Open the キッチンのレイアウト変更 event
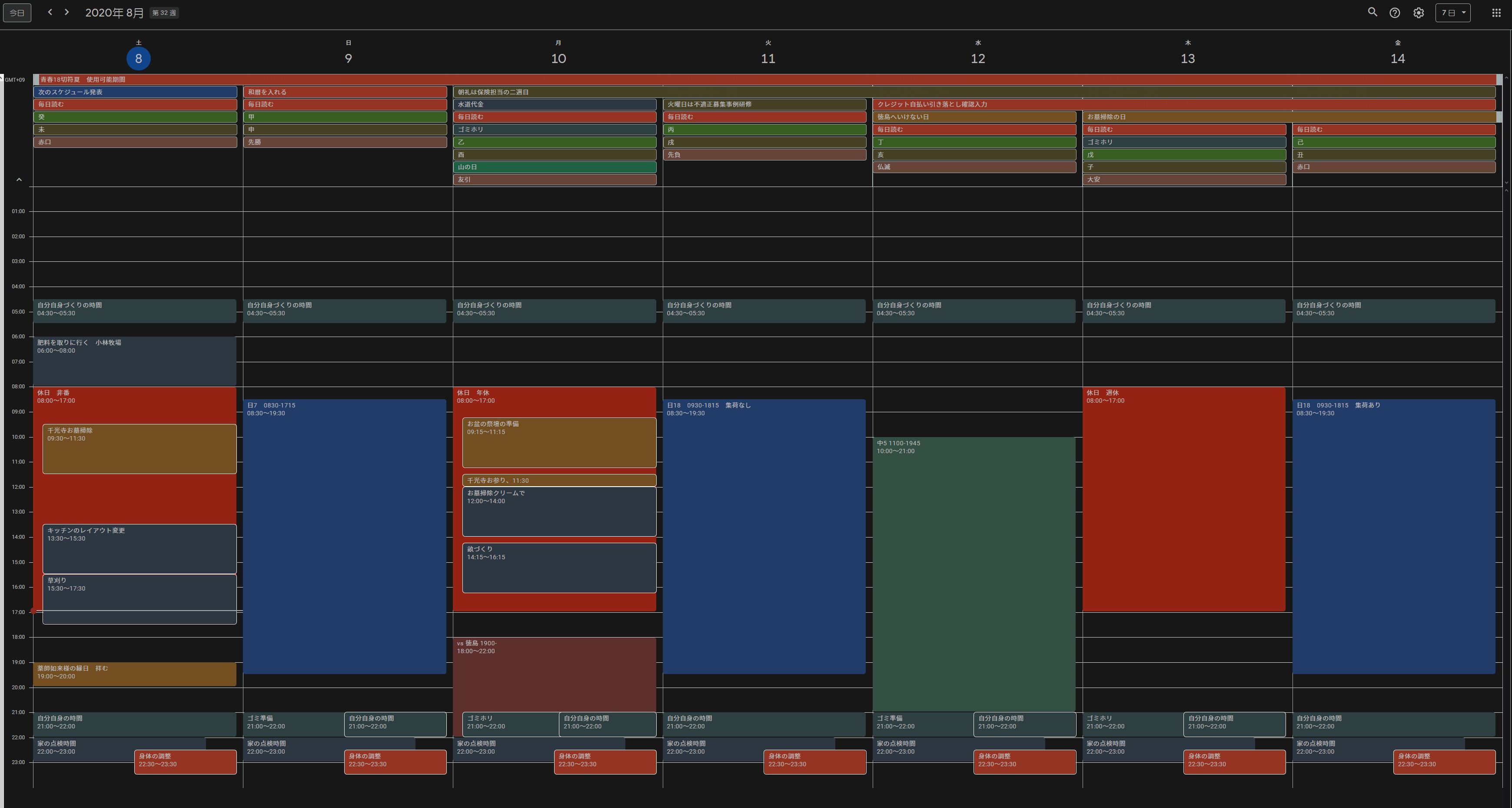This screenshot has height=808, width=1512. 139,549
